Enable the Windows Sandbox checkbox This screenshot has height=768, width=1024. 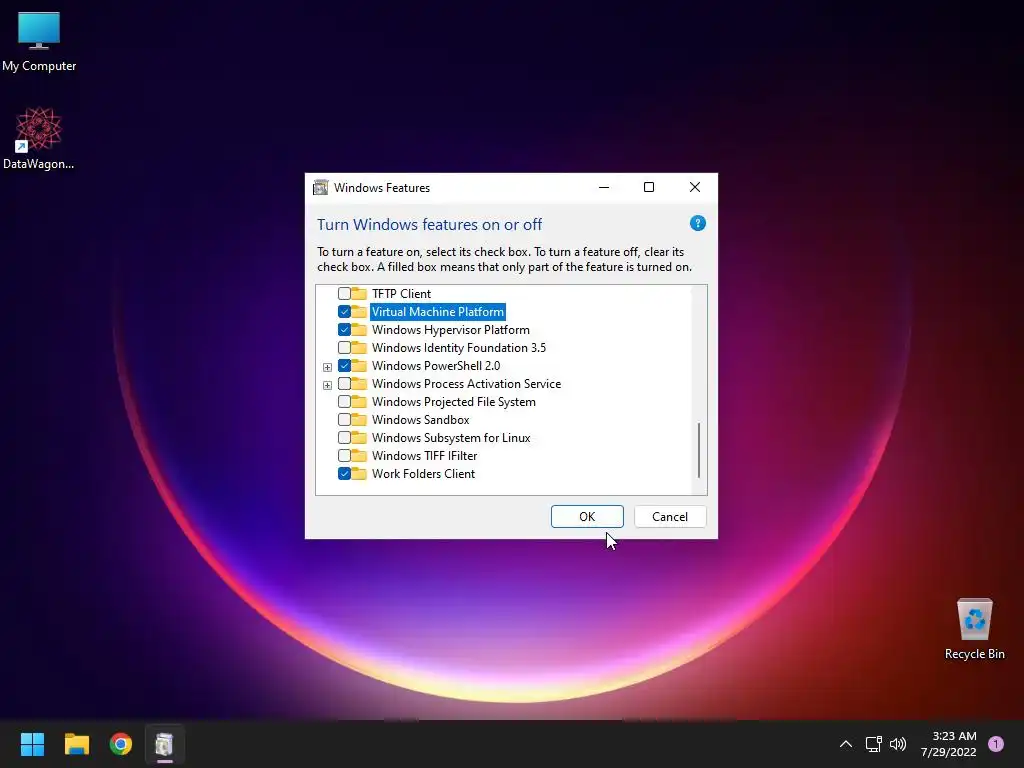click(344, 419)
